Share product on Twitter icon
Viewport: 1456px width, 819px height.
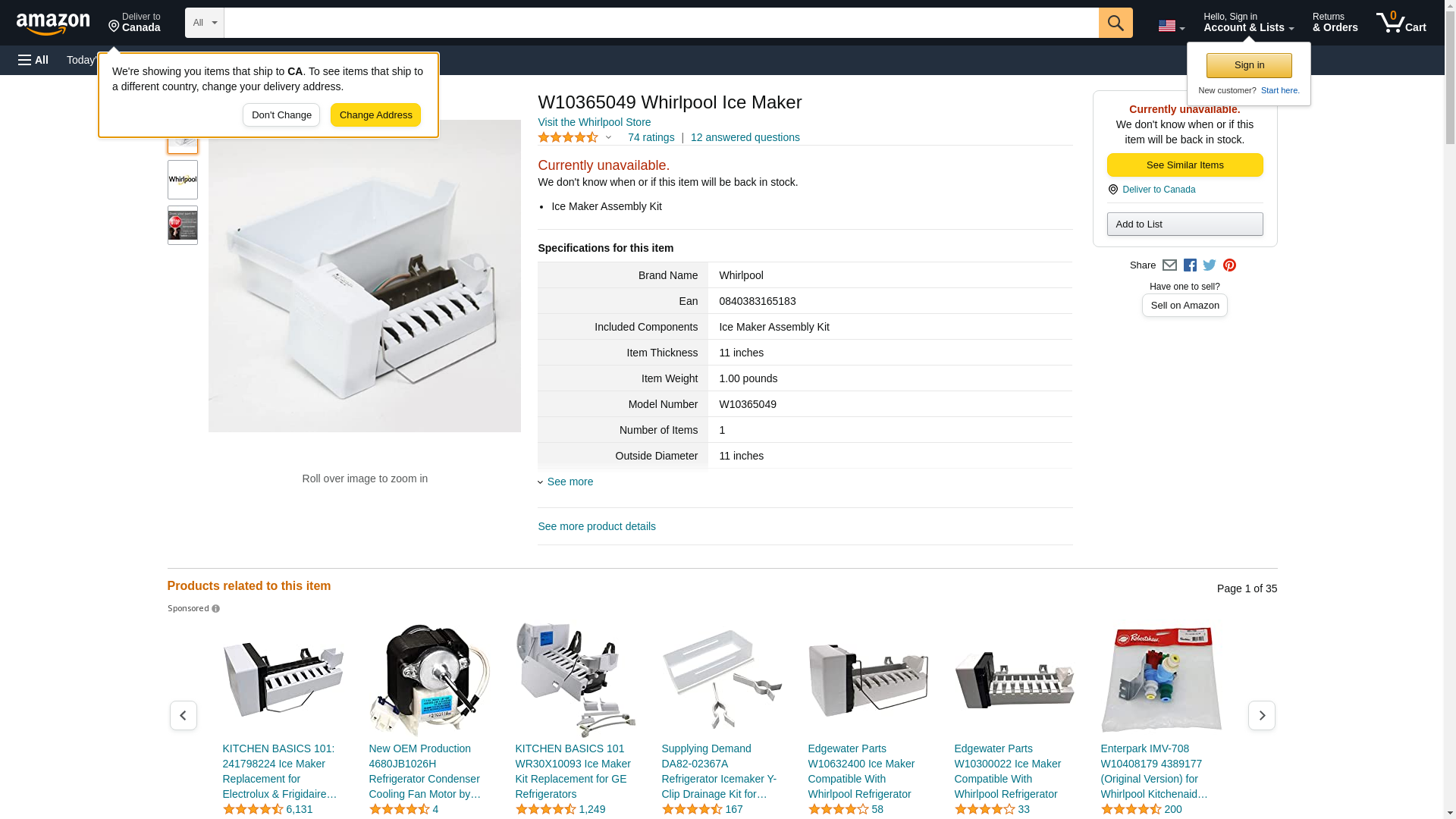pyautogui.click(x=1210, y=265)
